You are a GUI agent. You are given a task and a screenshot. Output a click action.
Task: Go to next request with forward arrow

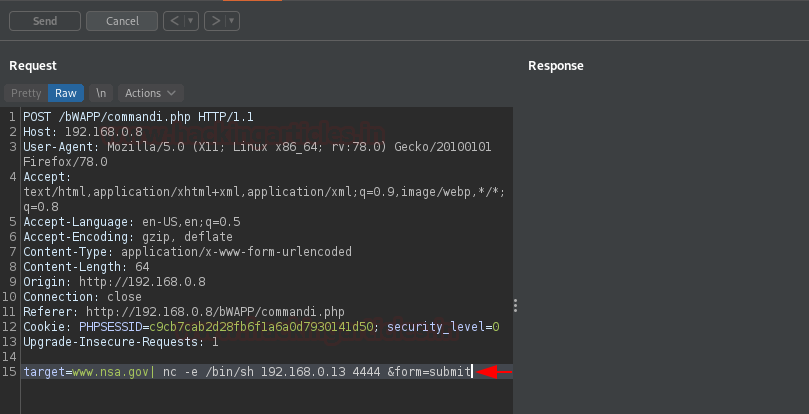[216, 21]
